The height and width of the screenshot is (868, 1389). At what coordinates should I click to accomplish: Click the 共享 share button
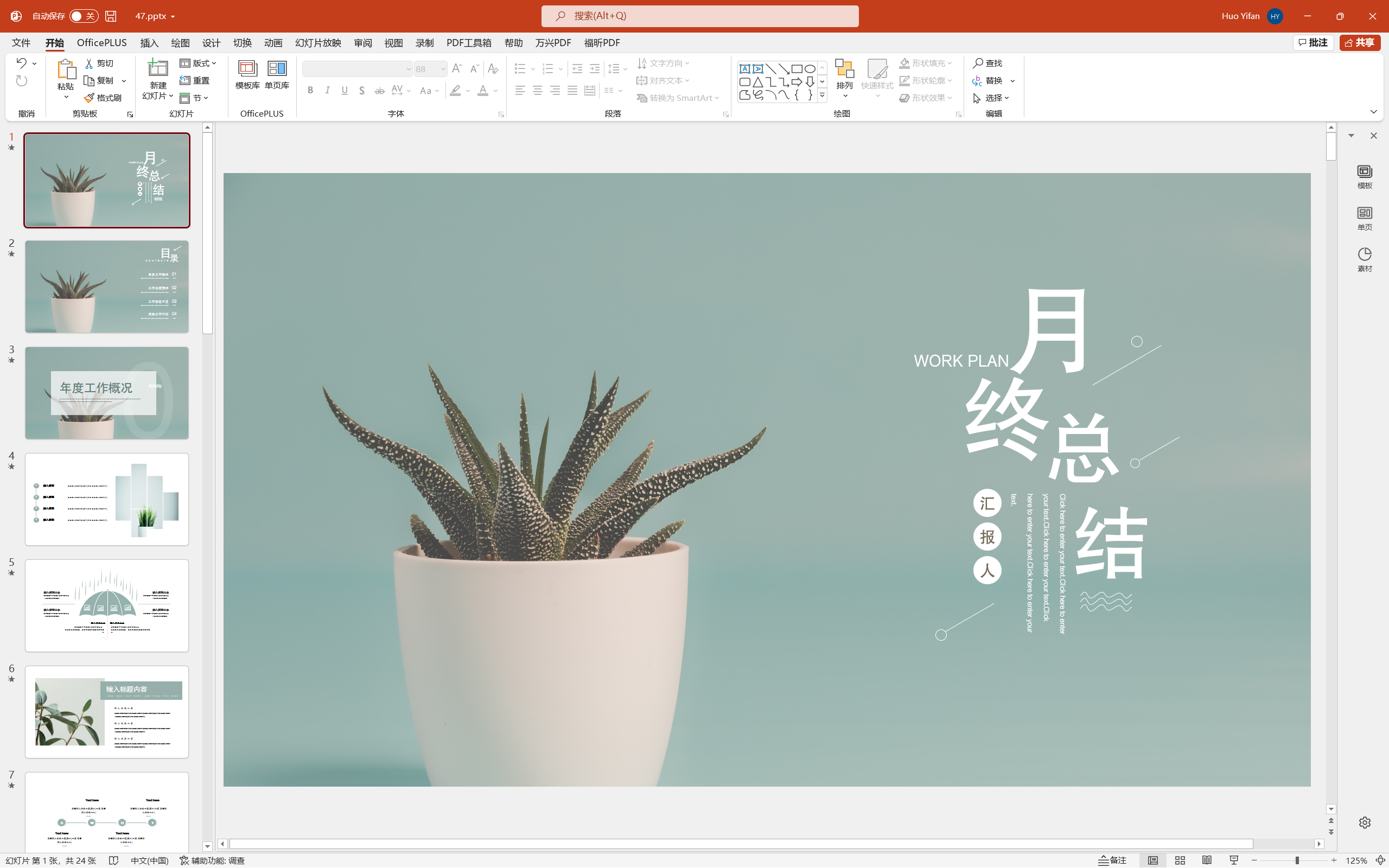1360,42
